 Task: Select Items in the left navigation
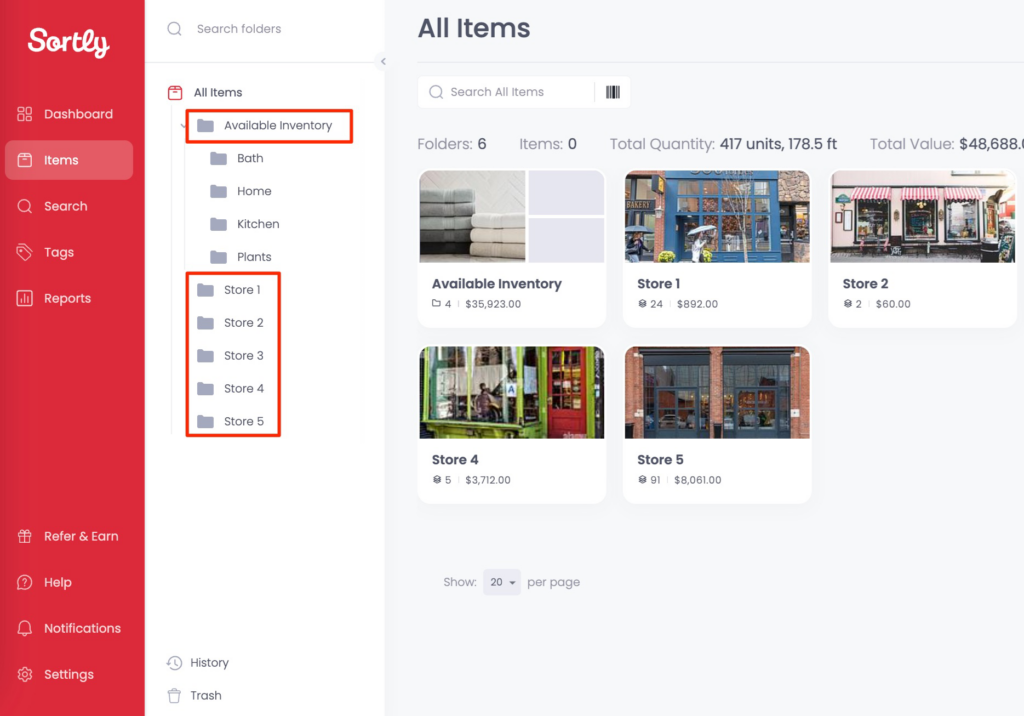tap(61, 160)
